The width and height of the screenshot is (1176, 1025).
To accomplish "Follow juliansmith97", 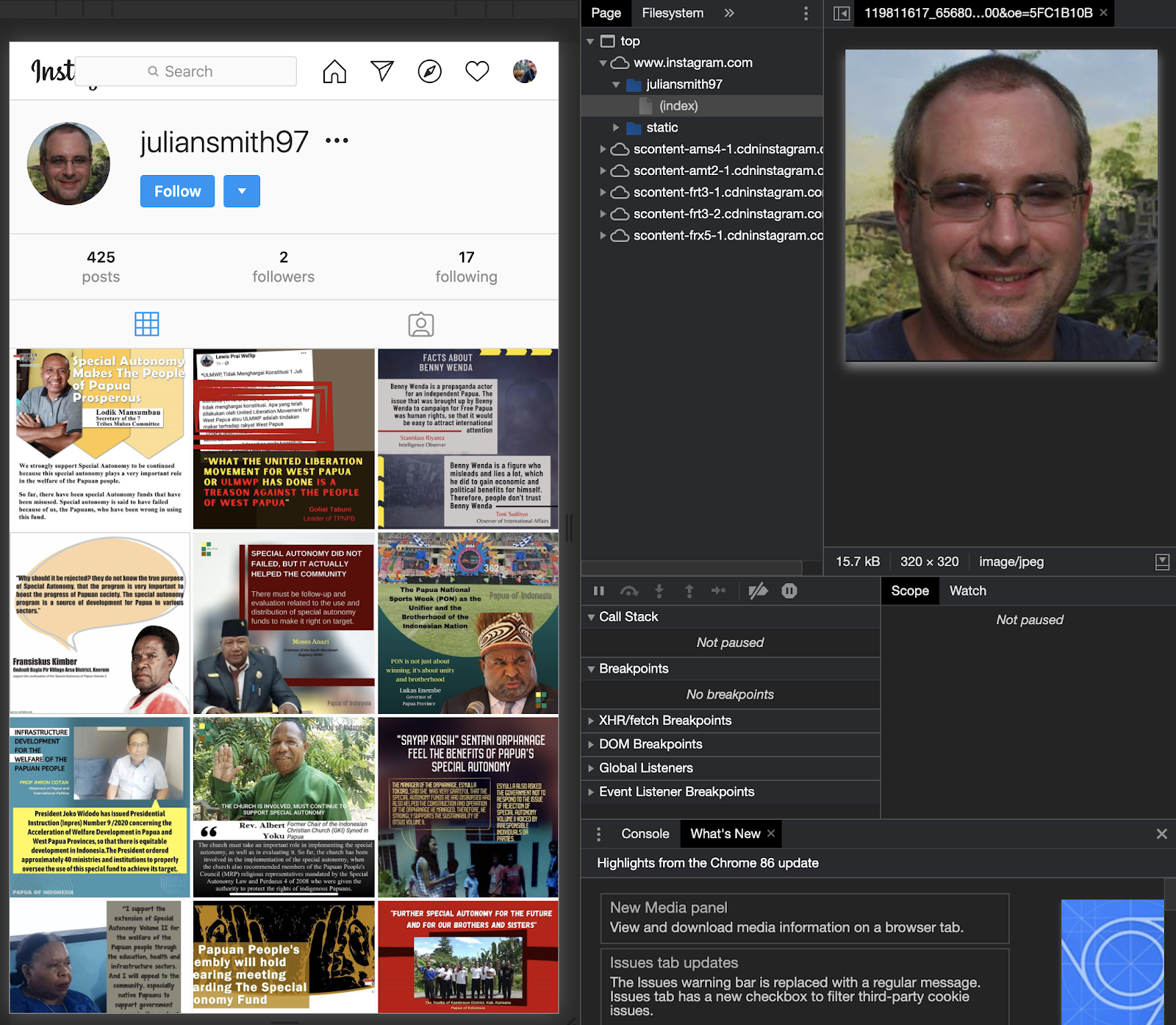I will pos(177,191).
